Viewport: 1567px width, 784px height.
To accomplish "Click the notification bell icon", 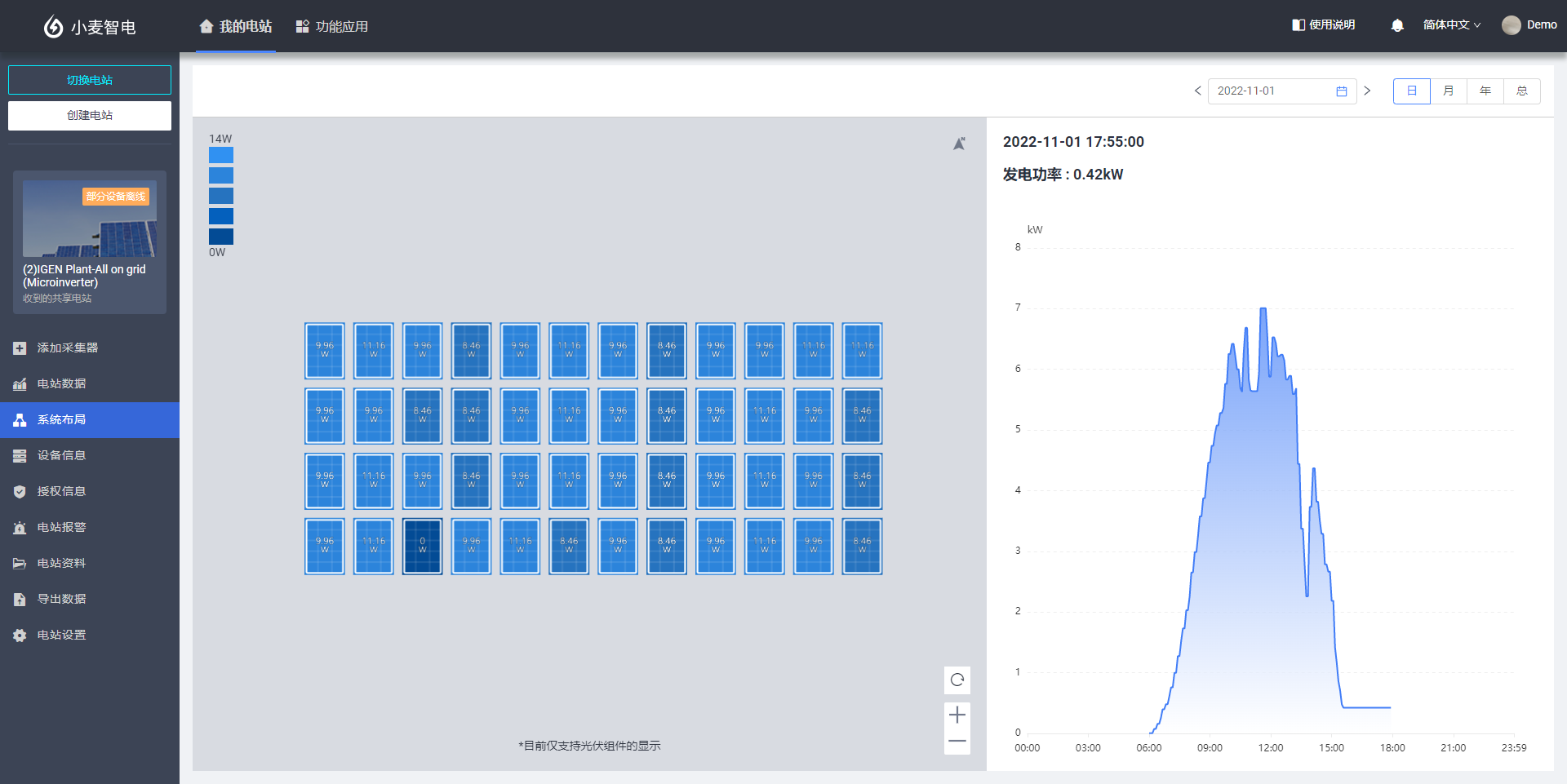I will point(1397,25).
